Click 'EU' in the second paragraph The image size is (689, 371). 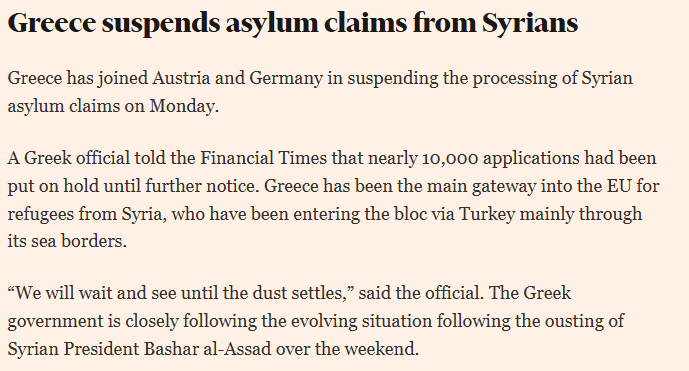tap(619, 186)
